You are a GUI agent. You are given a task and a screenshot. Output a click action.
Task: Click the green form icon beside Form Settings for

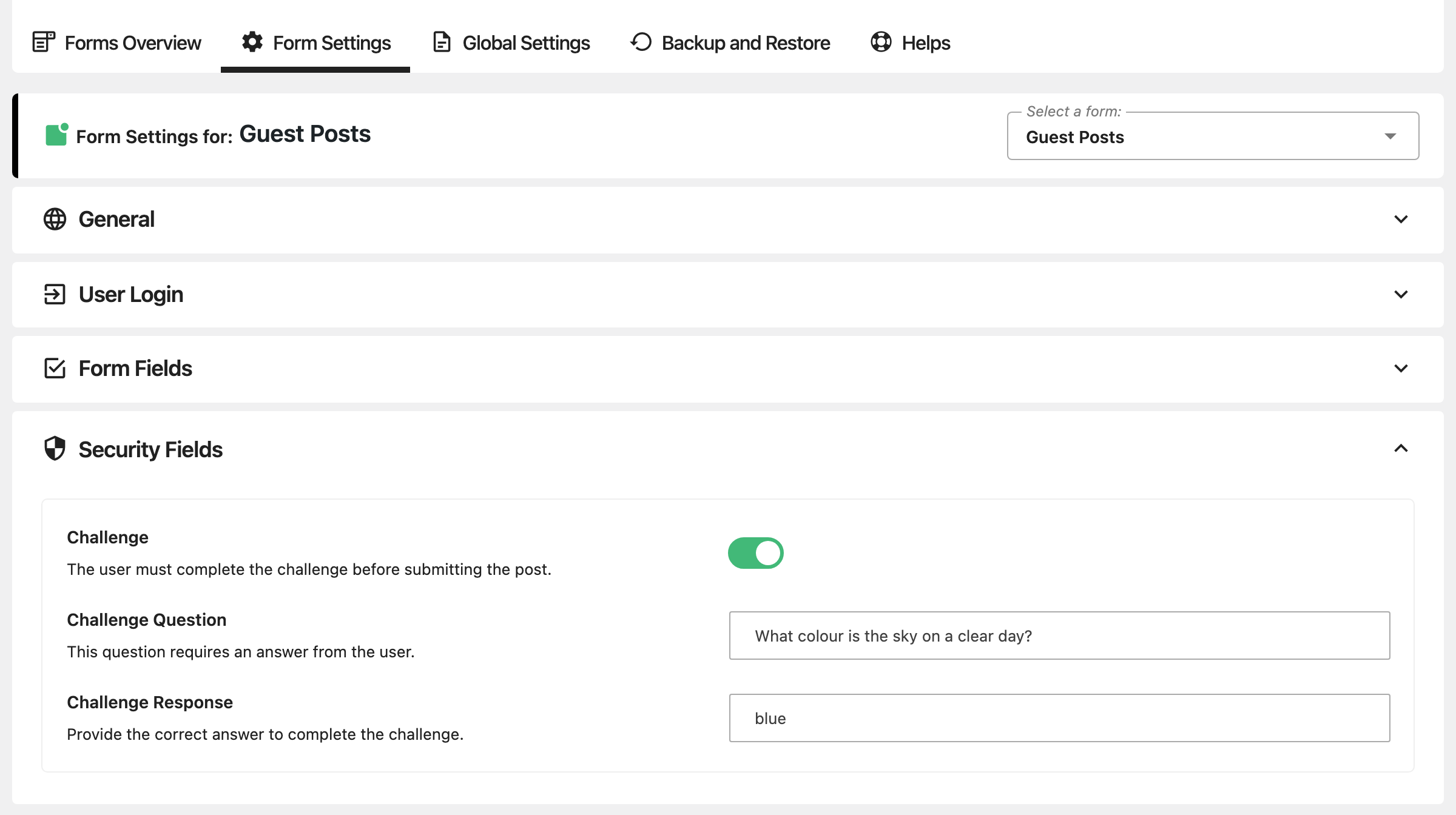pos(56,135)
